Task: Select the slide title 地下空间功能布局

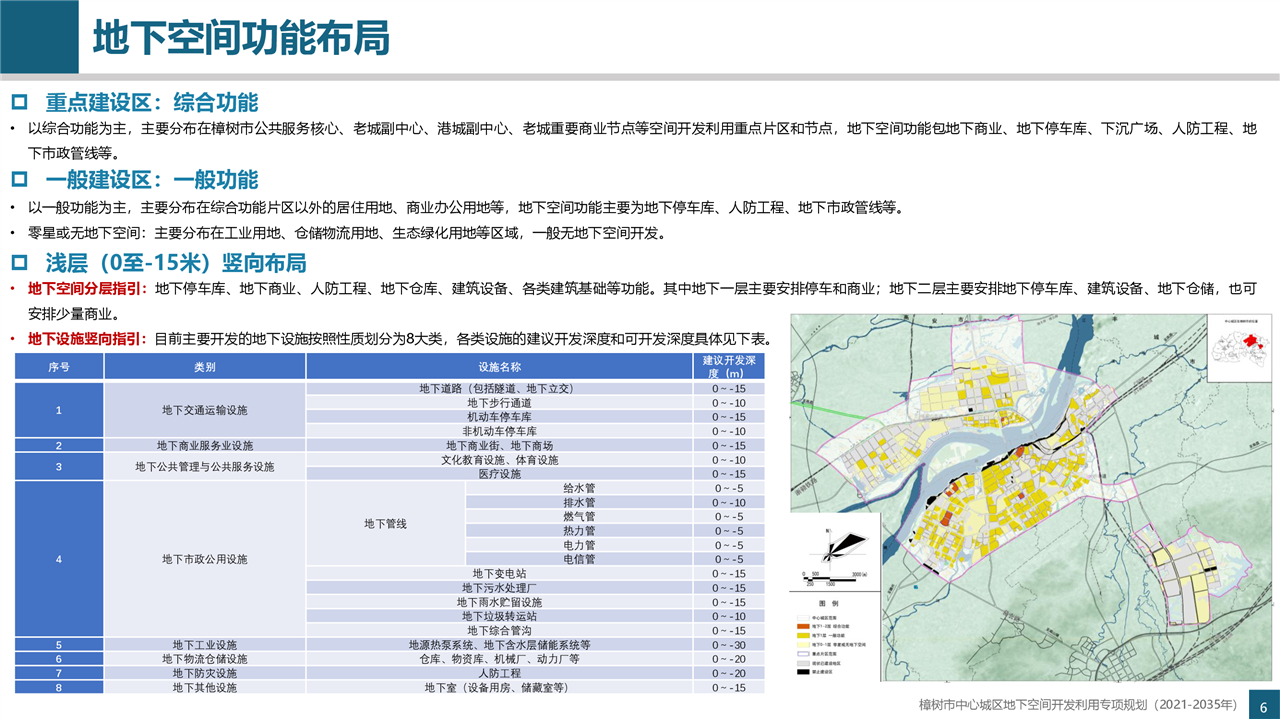Action: tap(240, 38)
